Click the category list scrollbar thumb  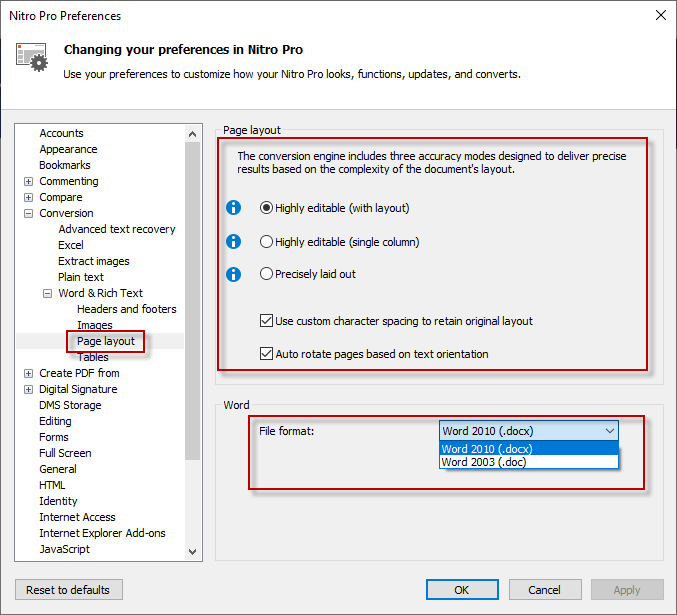[193, 301]
